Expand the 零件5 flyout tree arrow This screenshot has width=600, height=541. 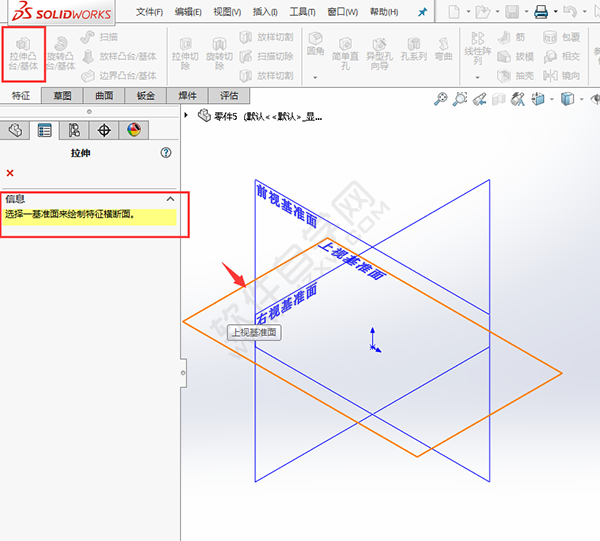click(x=186, y=115)
